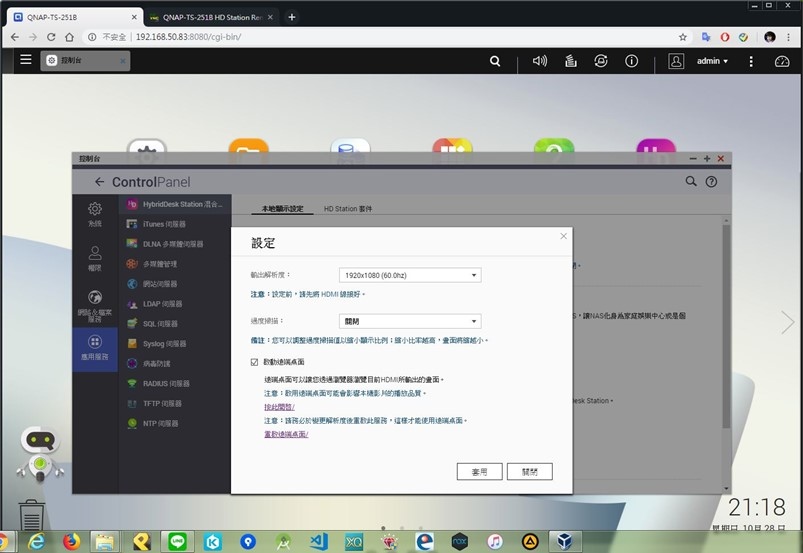Open output resolution 1920x1080 dropdown
Image resolution: width=803 pixels, height=553 pixels.
[x=410, y=275]
